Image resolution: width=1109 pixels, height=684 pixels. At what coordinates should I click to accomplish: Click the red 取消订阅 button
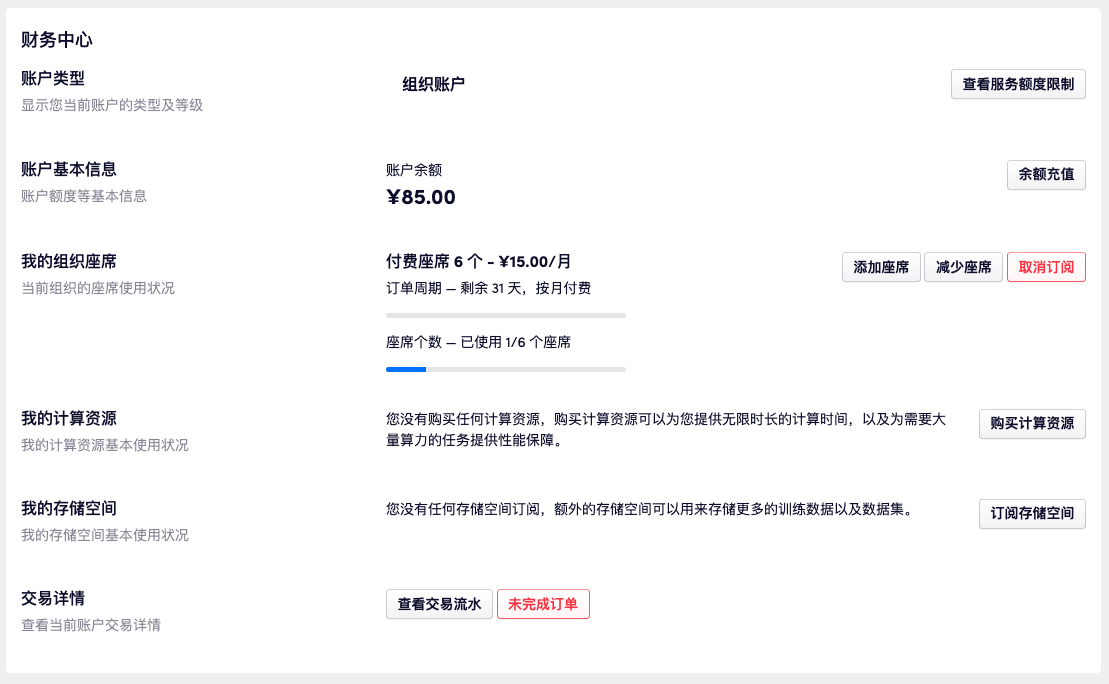click(x=1045, y=267)
